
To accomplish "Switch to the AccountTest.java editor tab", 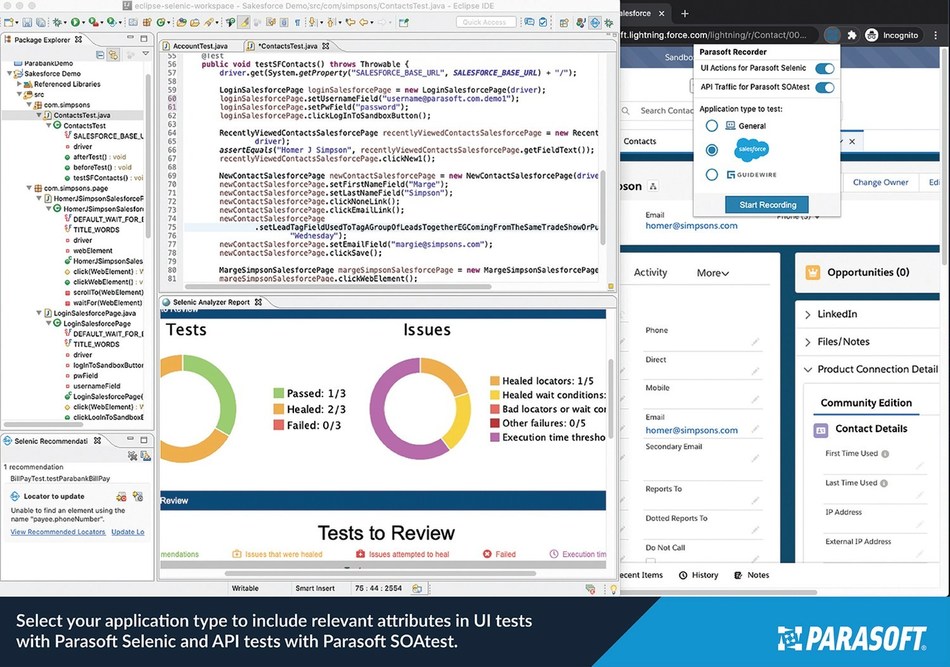I will (197, 47).
